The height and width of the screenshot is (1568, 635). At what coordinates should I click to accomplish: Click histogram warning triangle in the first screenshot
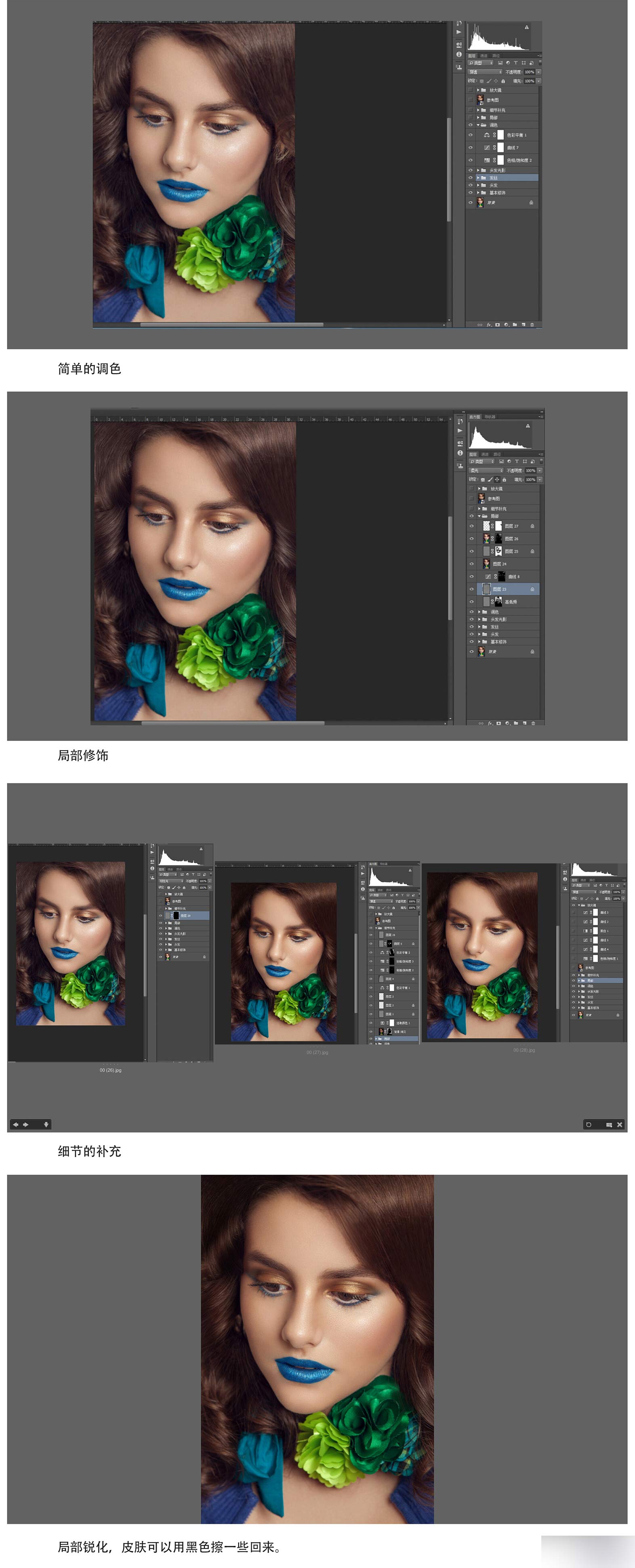pos(527,27)
